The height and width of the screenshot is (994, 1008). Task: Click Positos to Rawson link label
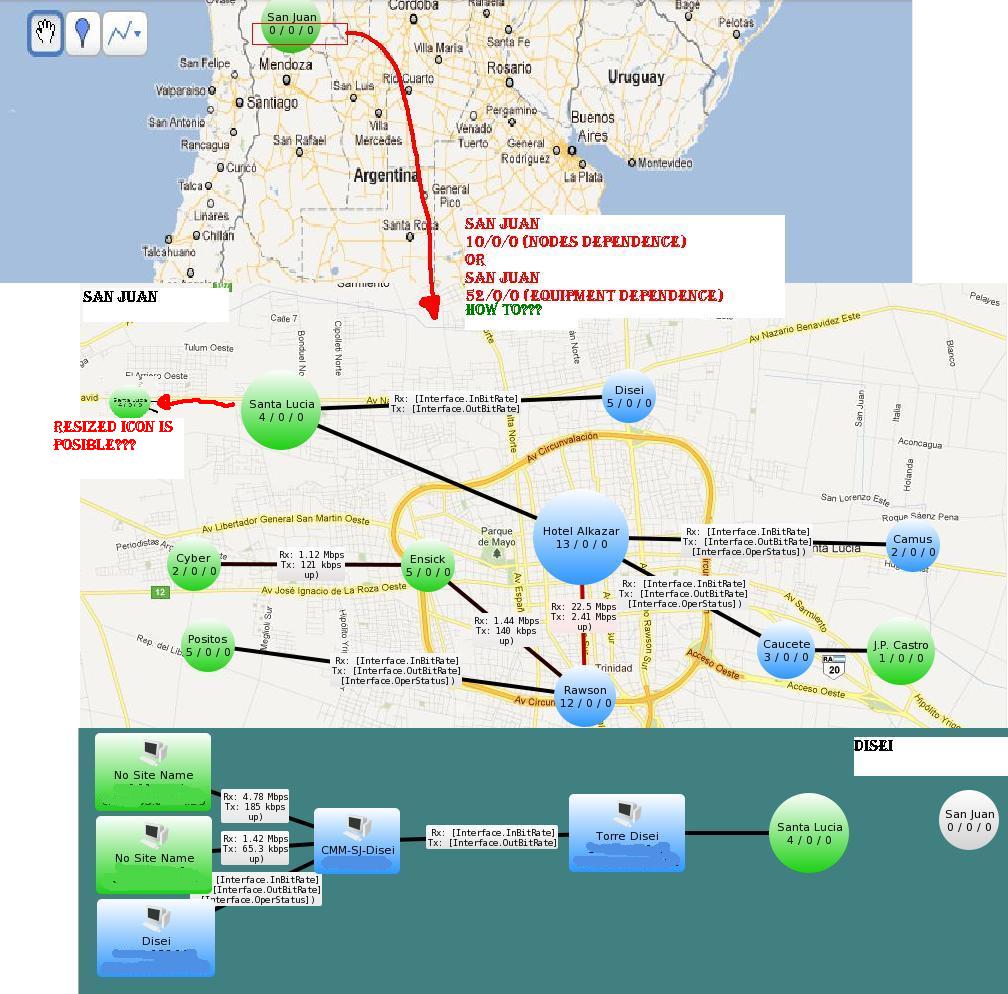pyautogui.click(x=397, y=671)
